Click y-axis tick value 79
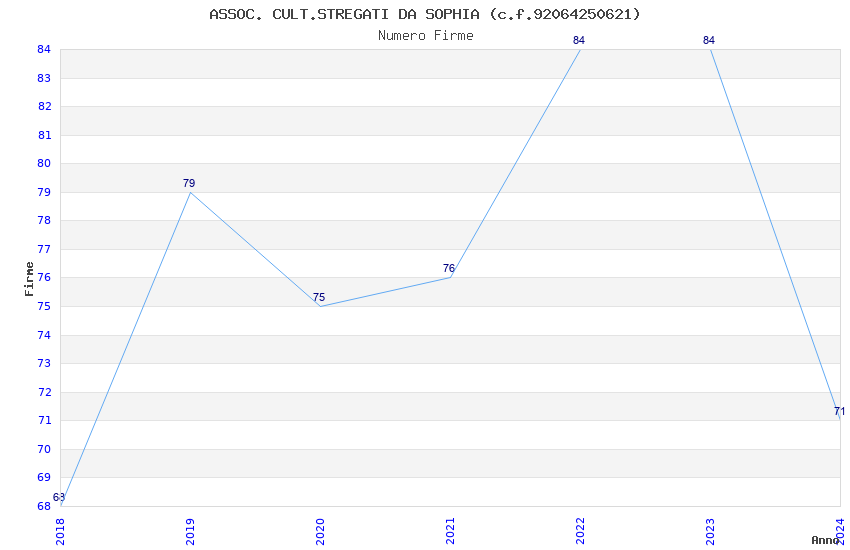Screen dimensions: 850x550 tap(44, 192)
